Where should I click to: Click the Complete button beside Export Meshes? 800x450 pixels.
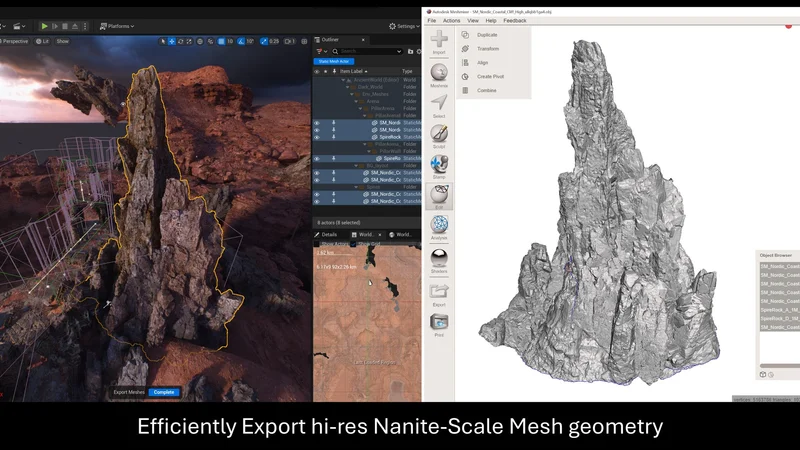164,392
